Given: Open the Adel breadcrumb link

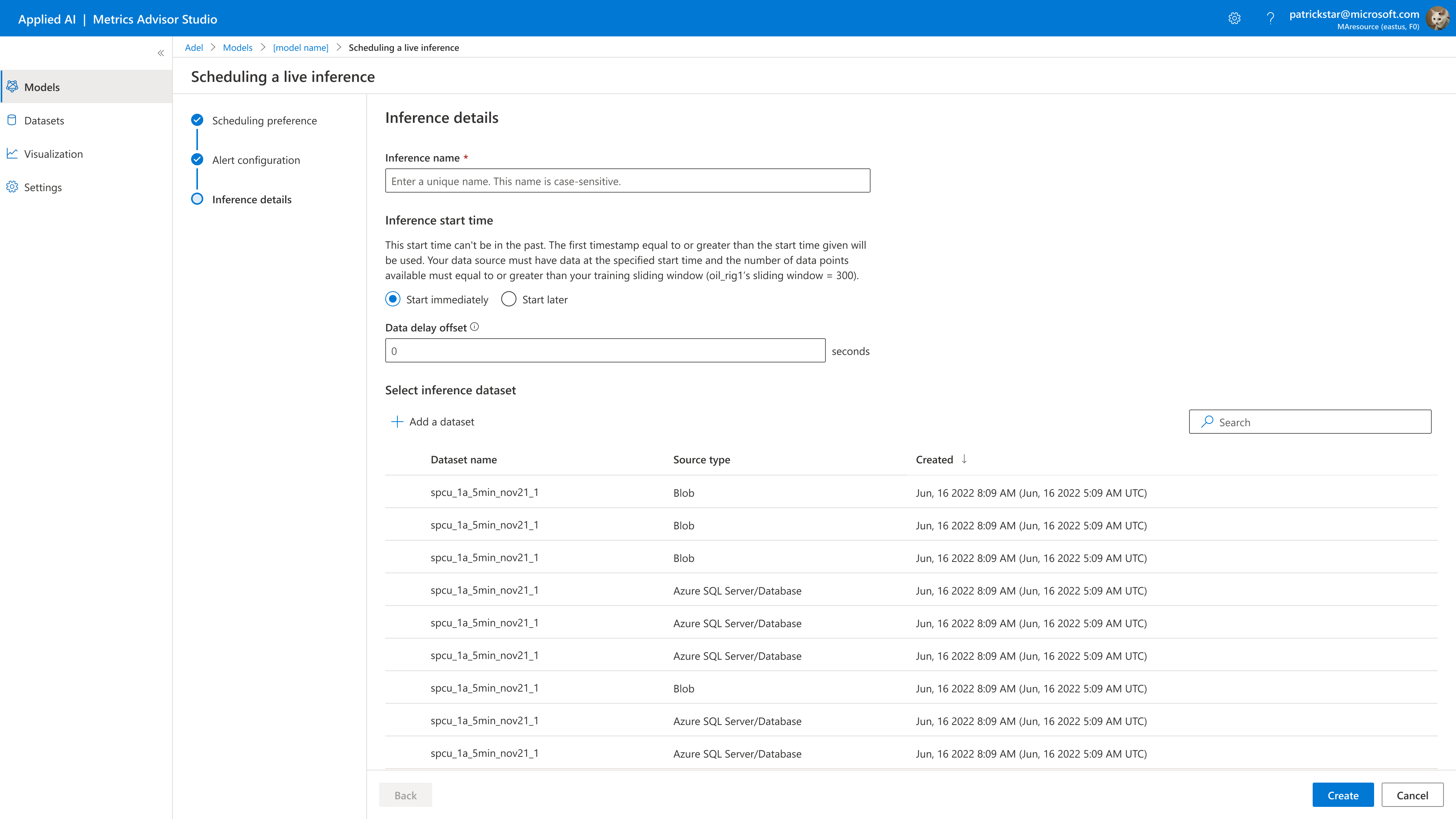Looking at the screenshot, I should (x=193, y=47).
